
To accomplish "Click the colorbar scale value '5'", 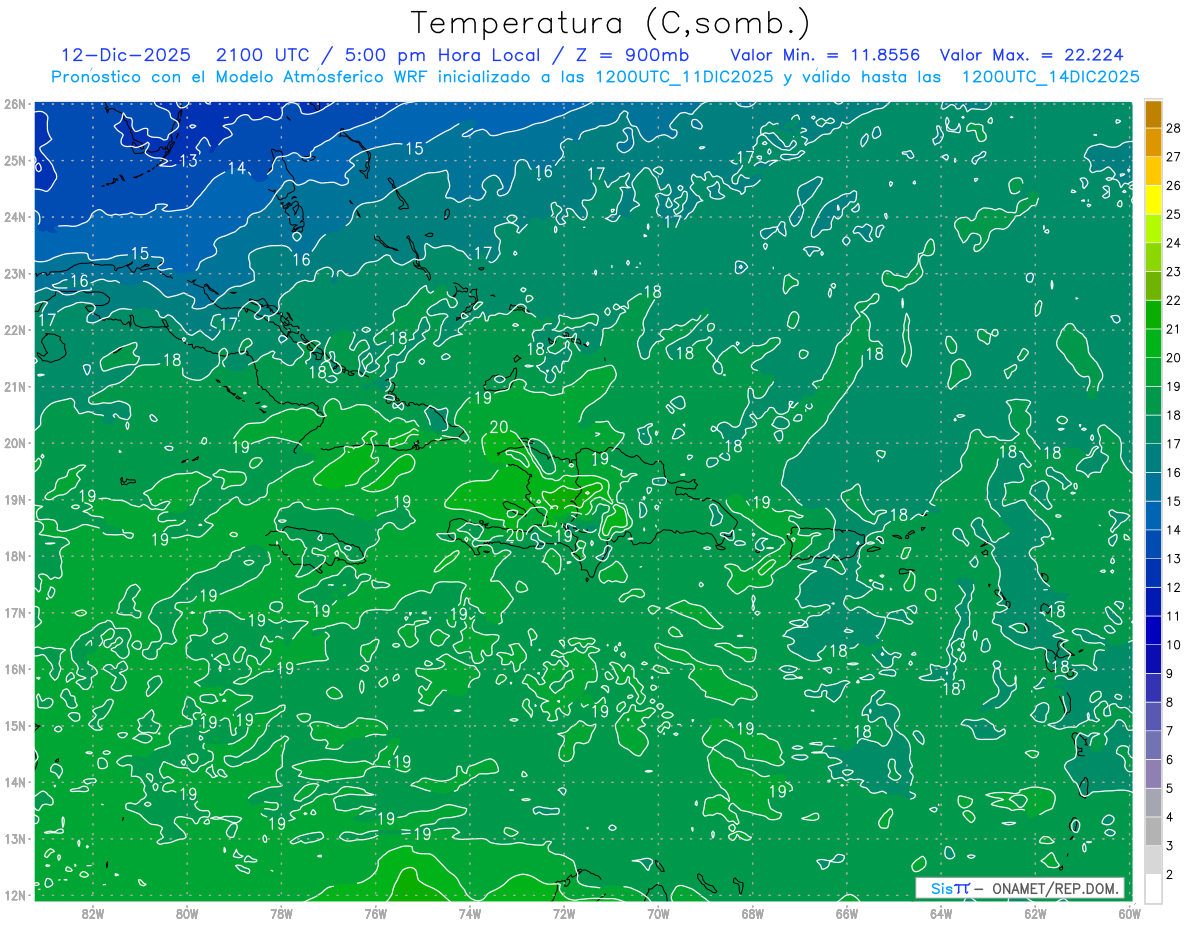I will pyautogui.click(x=1170, y=788).
